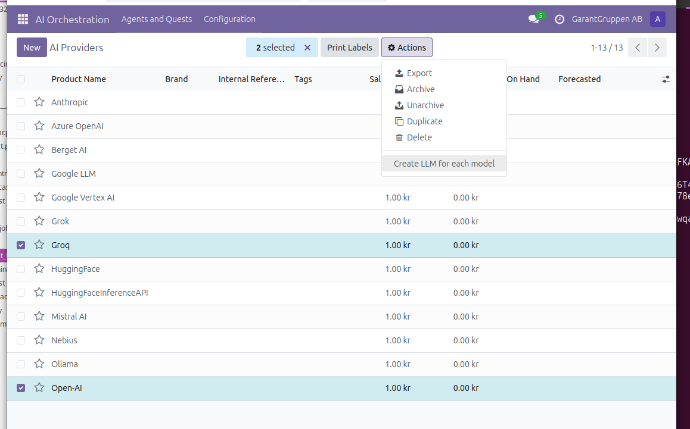Favorite the Berget AI star
690x429 pixels.
39,150
